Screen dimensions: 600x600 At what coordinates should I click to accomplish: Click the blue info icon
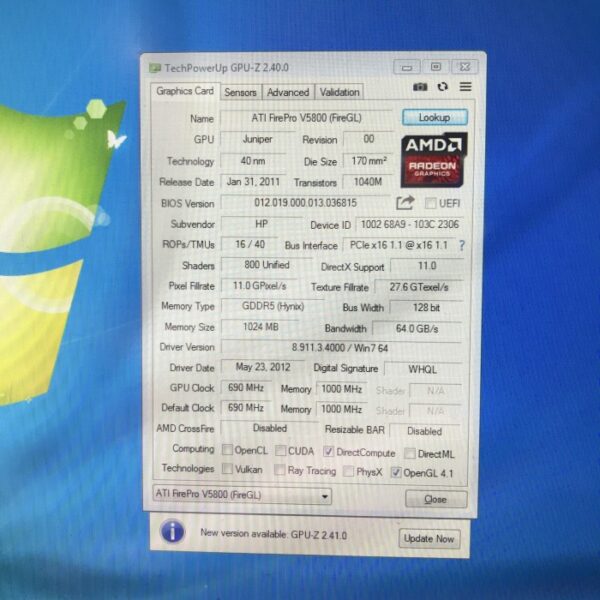click(x=173, y=532)
